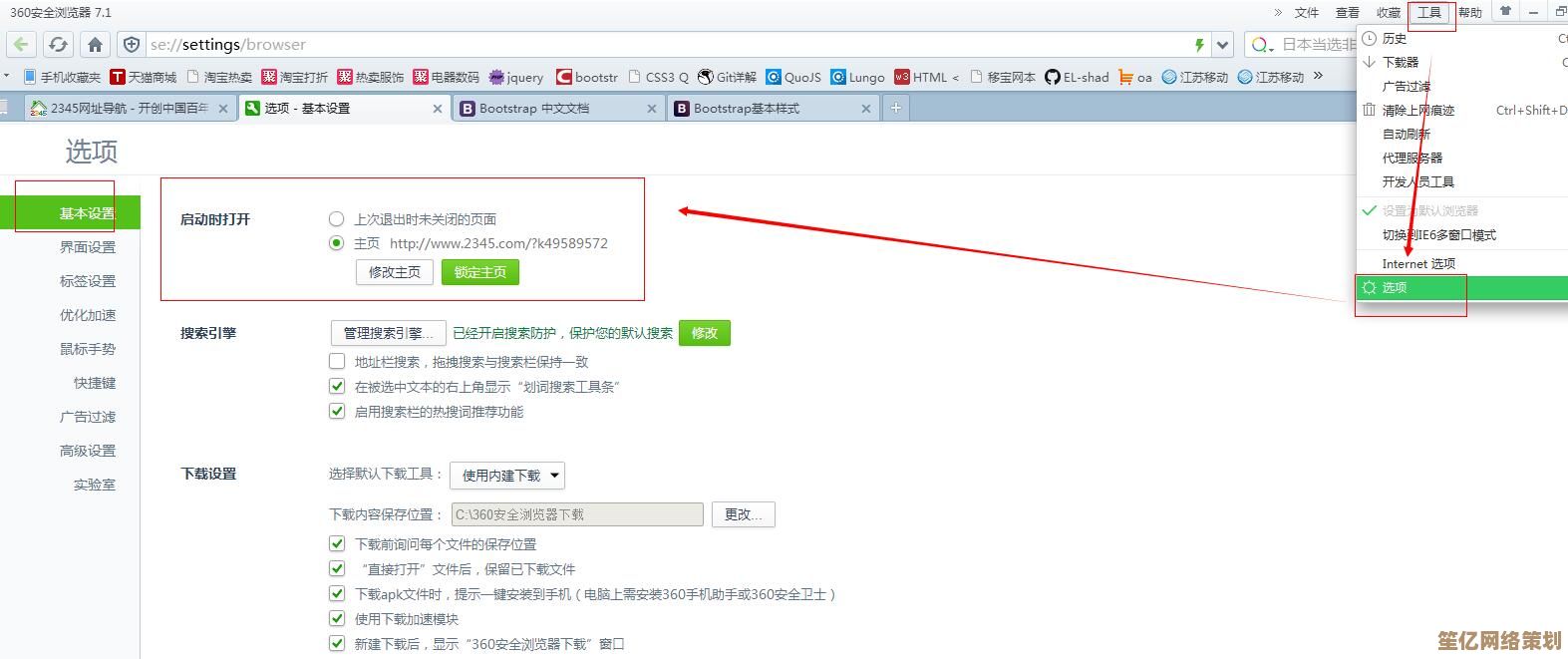Open the GitHub EL-shad bookmark
The width and height of the screenshot is (1568, 659).
pos(1076,77)
